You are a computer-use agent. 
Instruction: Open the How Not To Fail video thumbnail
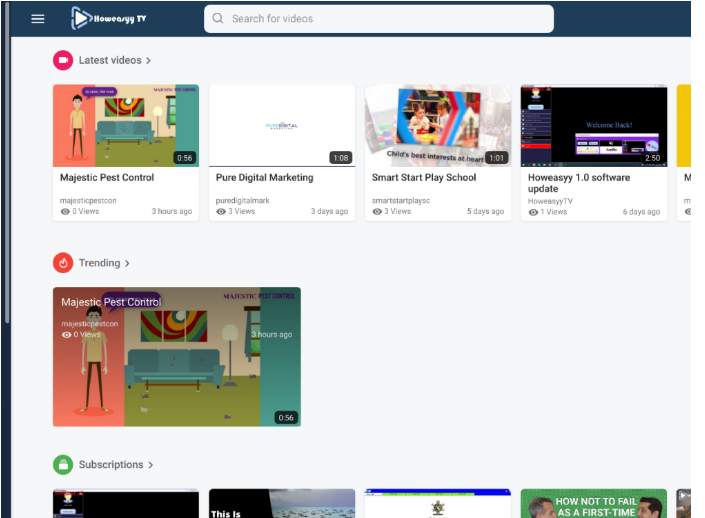[594, 504]
